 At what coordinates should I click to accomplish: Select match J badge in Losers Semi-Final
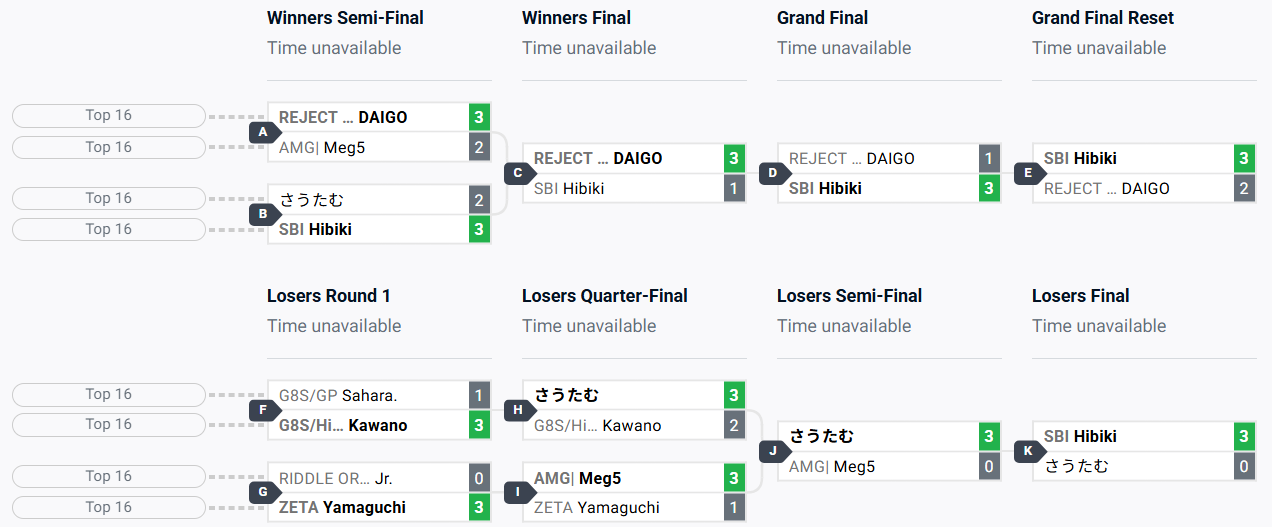tap(773, 451)
